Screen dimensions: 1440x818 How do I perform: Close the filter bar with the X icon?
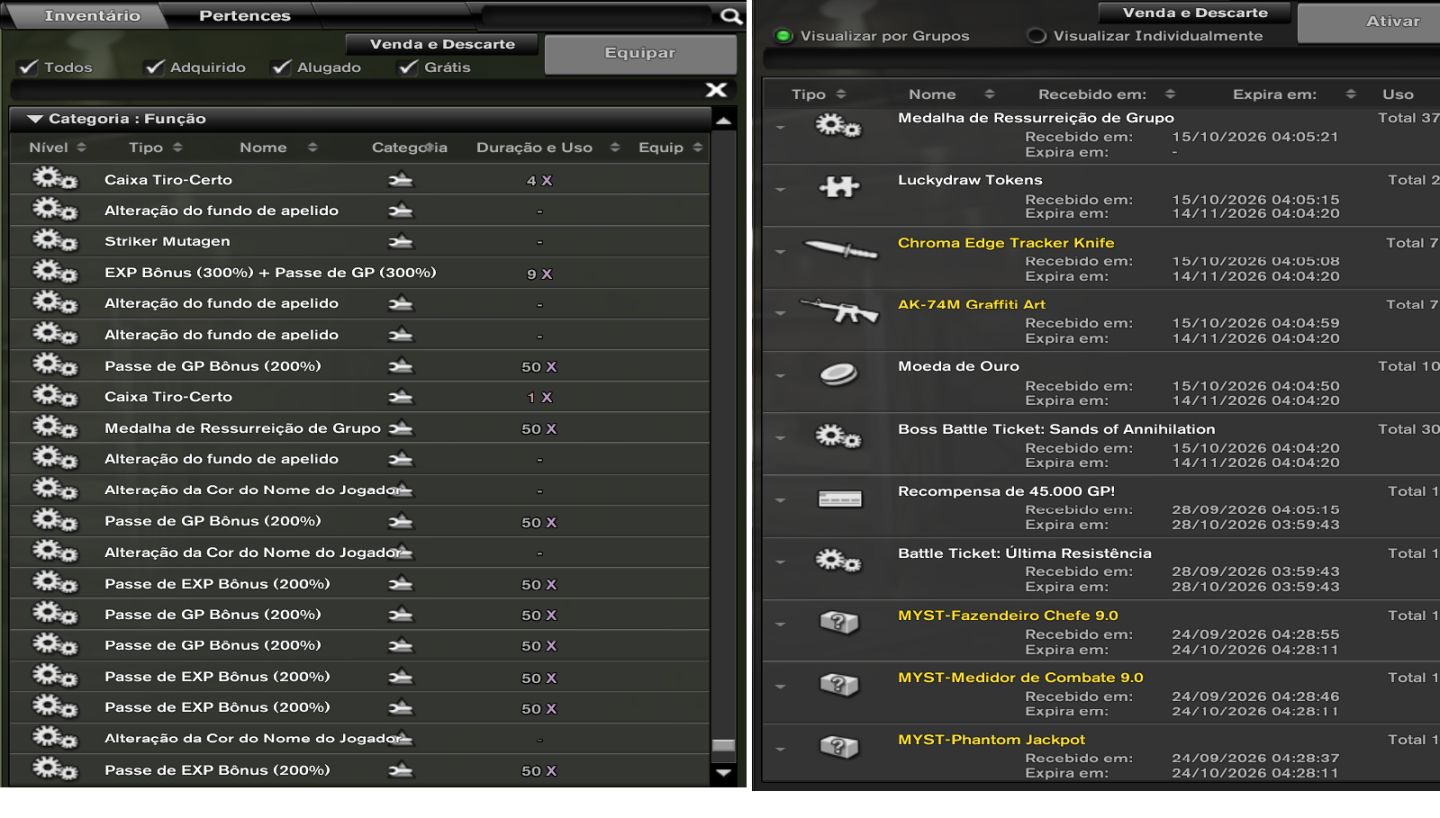[x=716, y=90]
